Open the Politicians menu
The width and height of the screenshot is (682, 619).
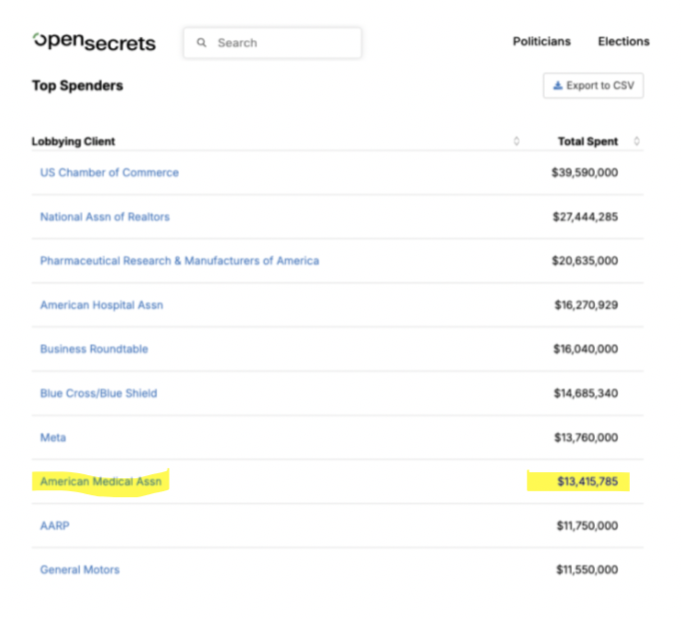click(542, 41)
